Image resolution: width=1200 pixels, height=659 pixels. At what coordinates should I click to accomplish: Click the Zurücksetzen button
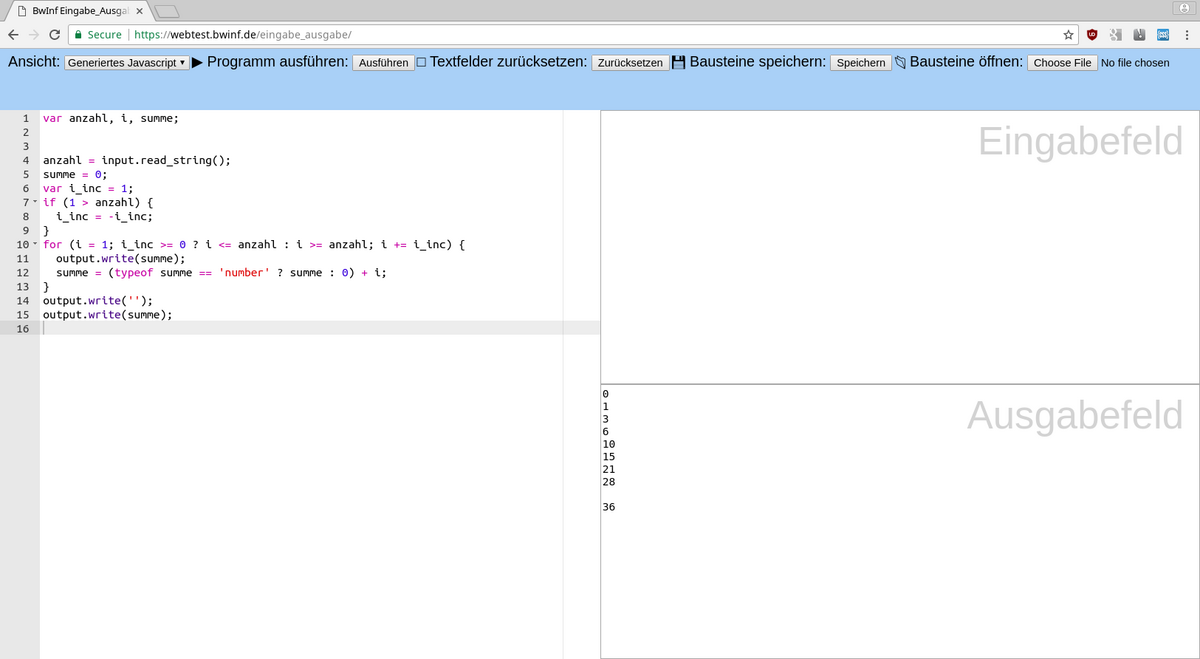click(x=630, y=62)
